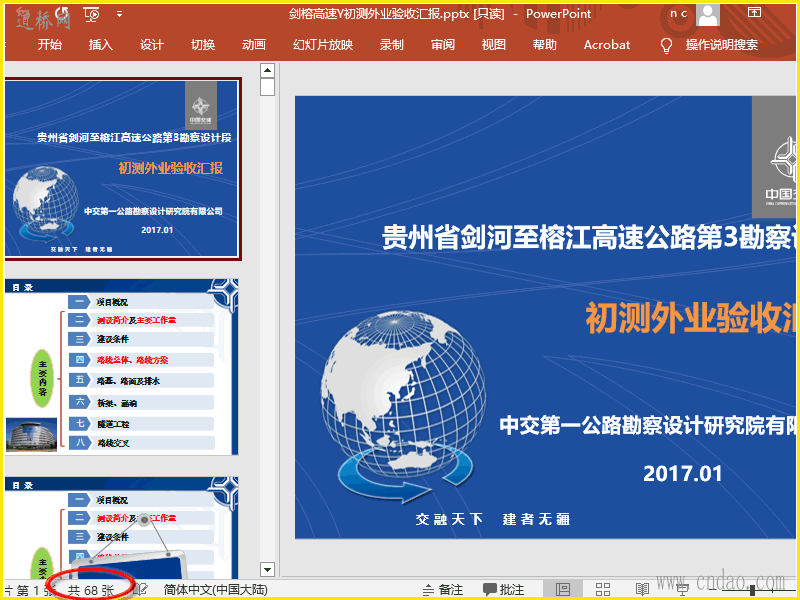Switch to Slide Sorter view icon
Viewport: 800px width, 600px height.
[x=603, y=590]
